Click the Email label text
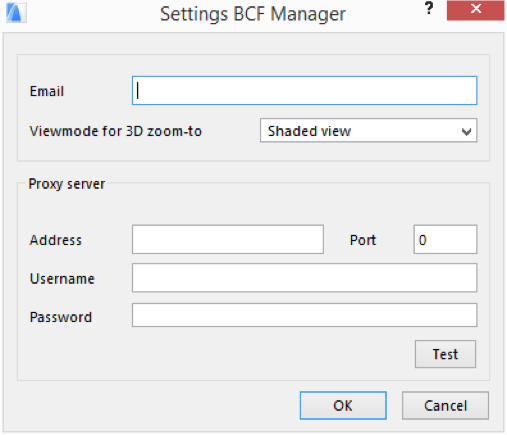The width and height of the screenshot is (507, 435). click(x=47, y=91)
